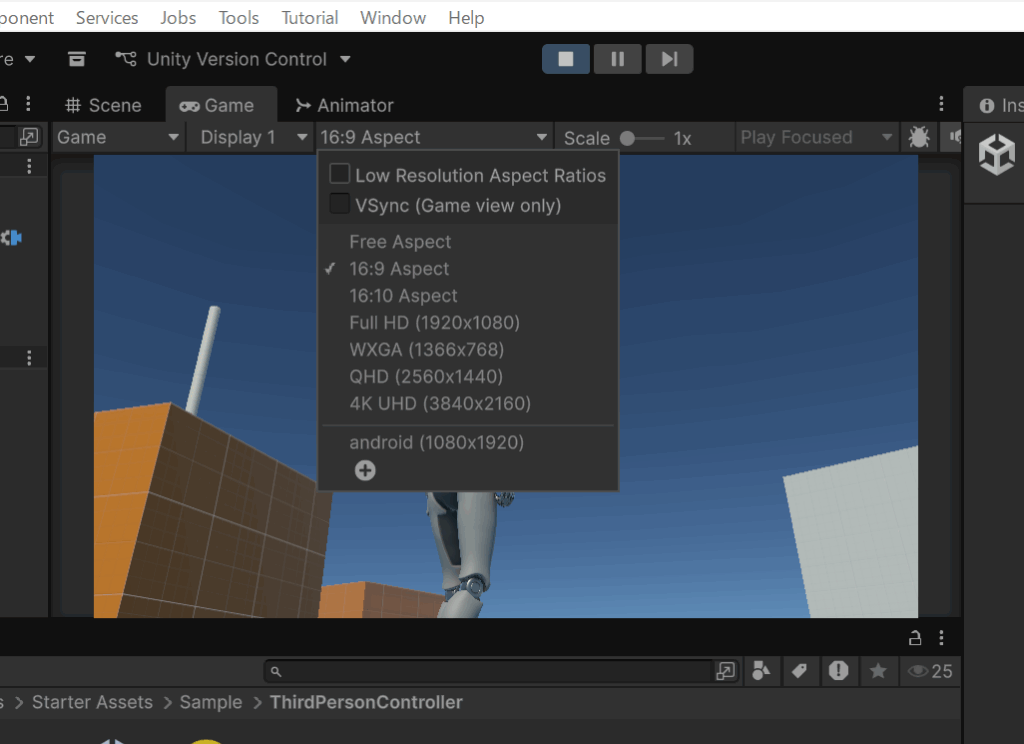Enable VSync (Game view only) checkbox

click(340, 205)
